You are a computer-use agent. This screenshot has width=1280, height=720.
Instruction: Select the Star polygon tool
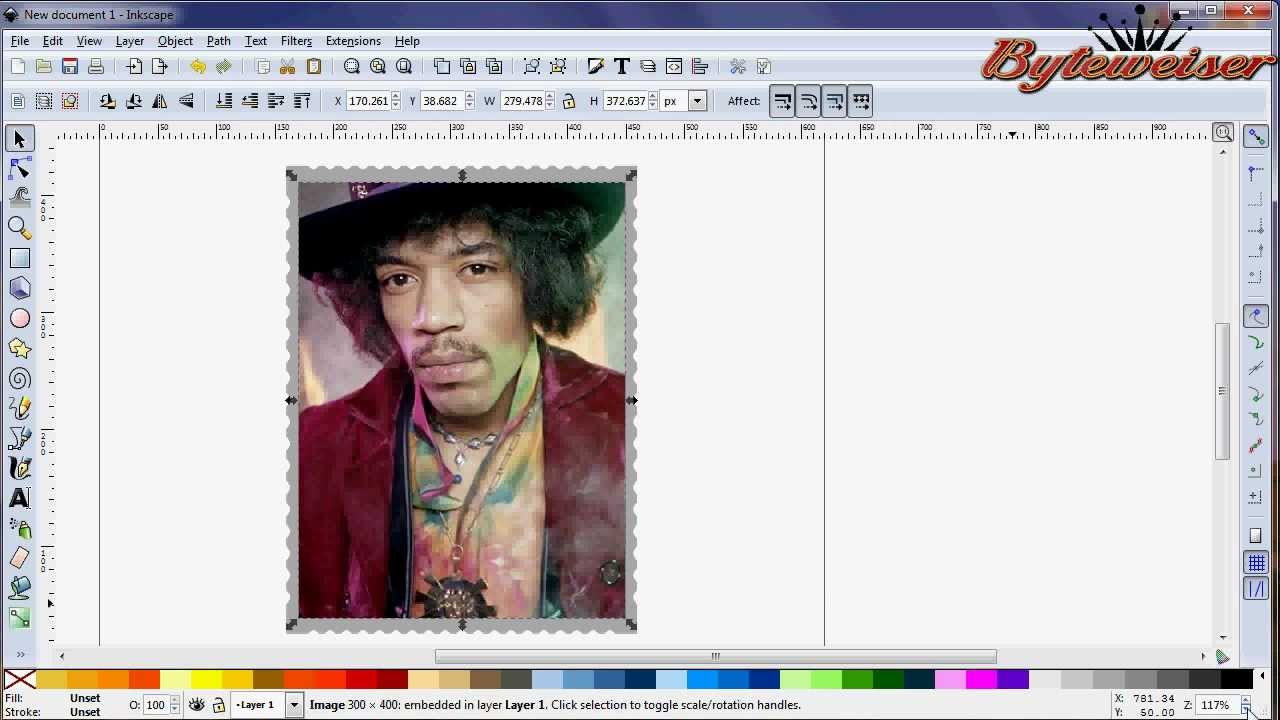(x=19, y=348)
